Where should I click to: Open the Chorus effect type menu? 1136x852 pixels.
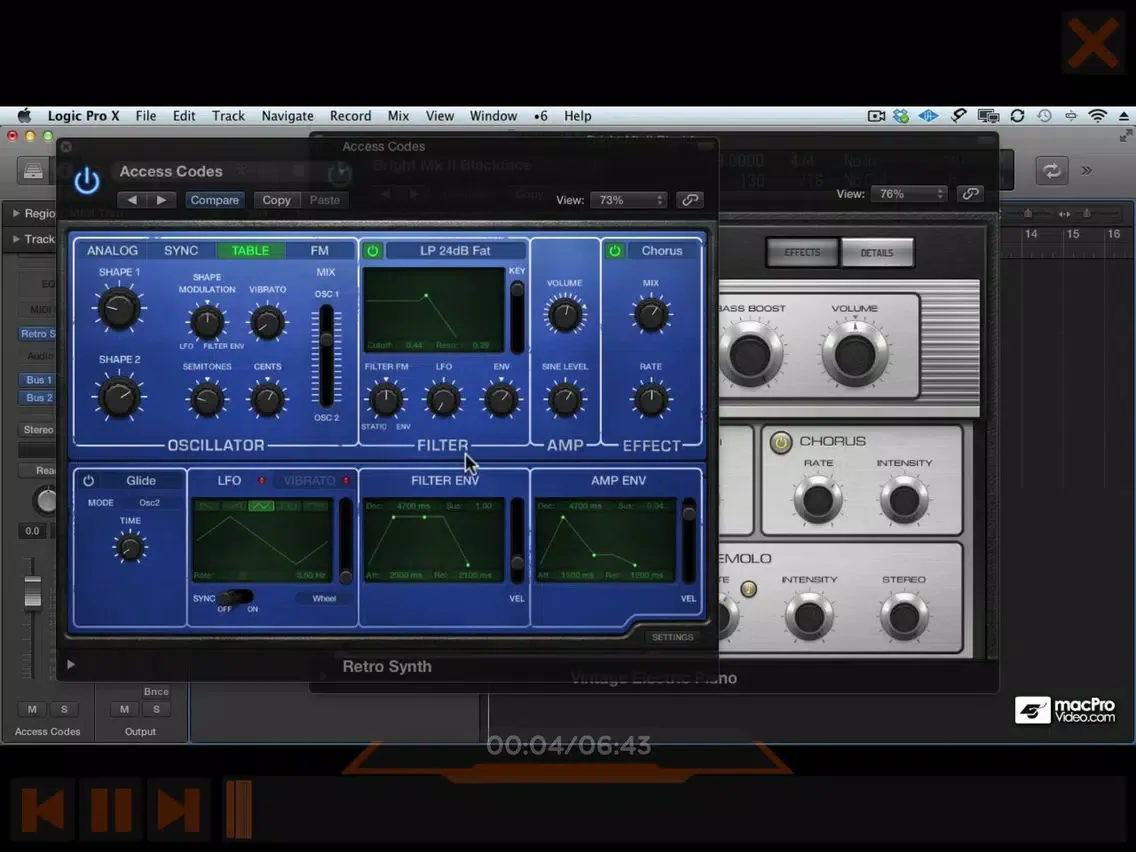click(x=662, y=251)
